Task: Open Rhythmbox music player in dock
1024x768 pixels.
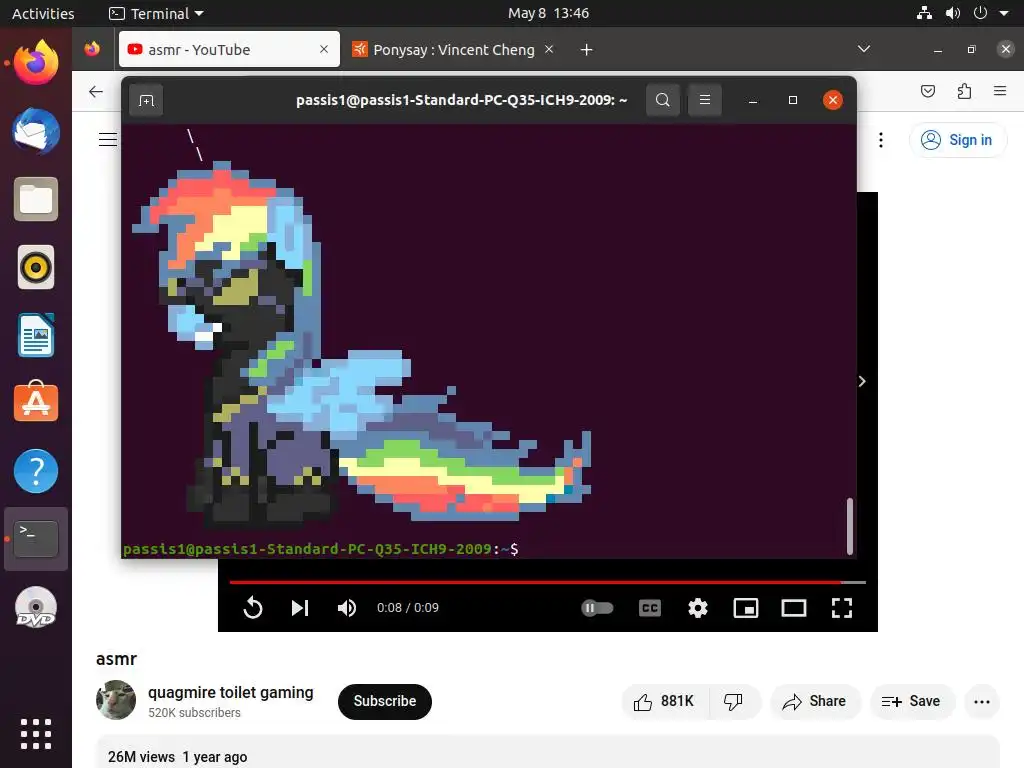Action: tap(36, 267)
